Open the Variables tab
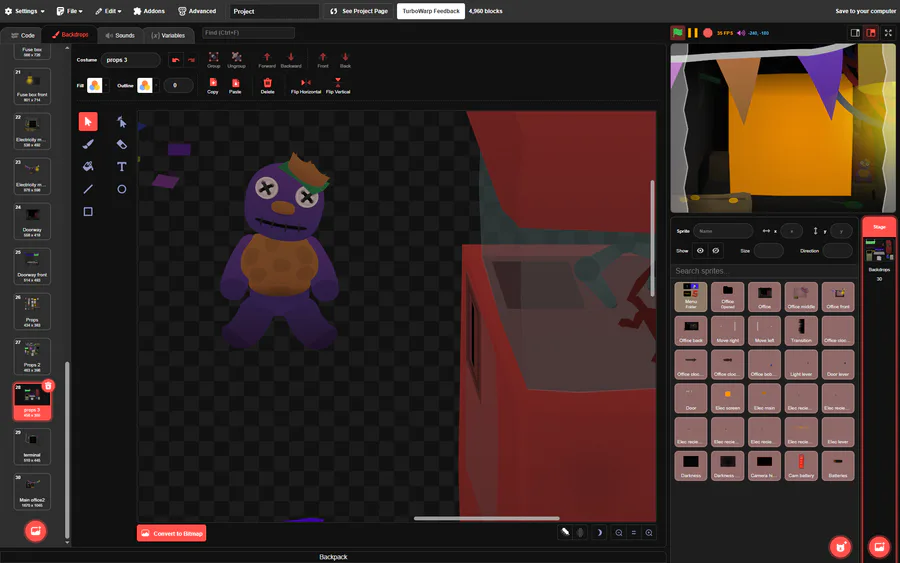This screenshot has width=900, height=563. 168,35
